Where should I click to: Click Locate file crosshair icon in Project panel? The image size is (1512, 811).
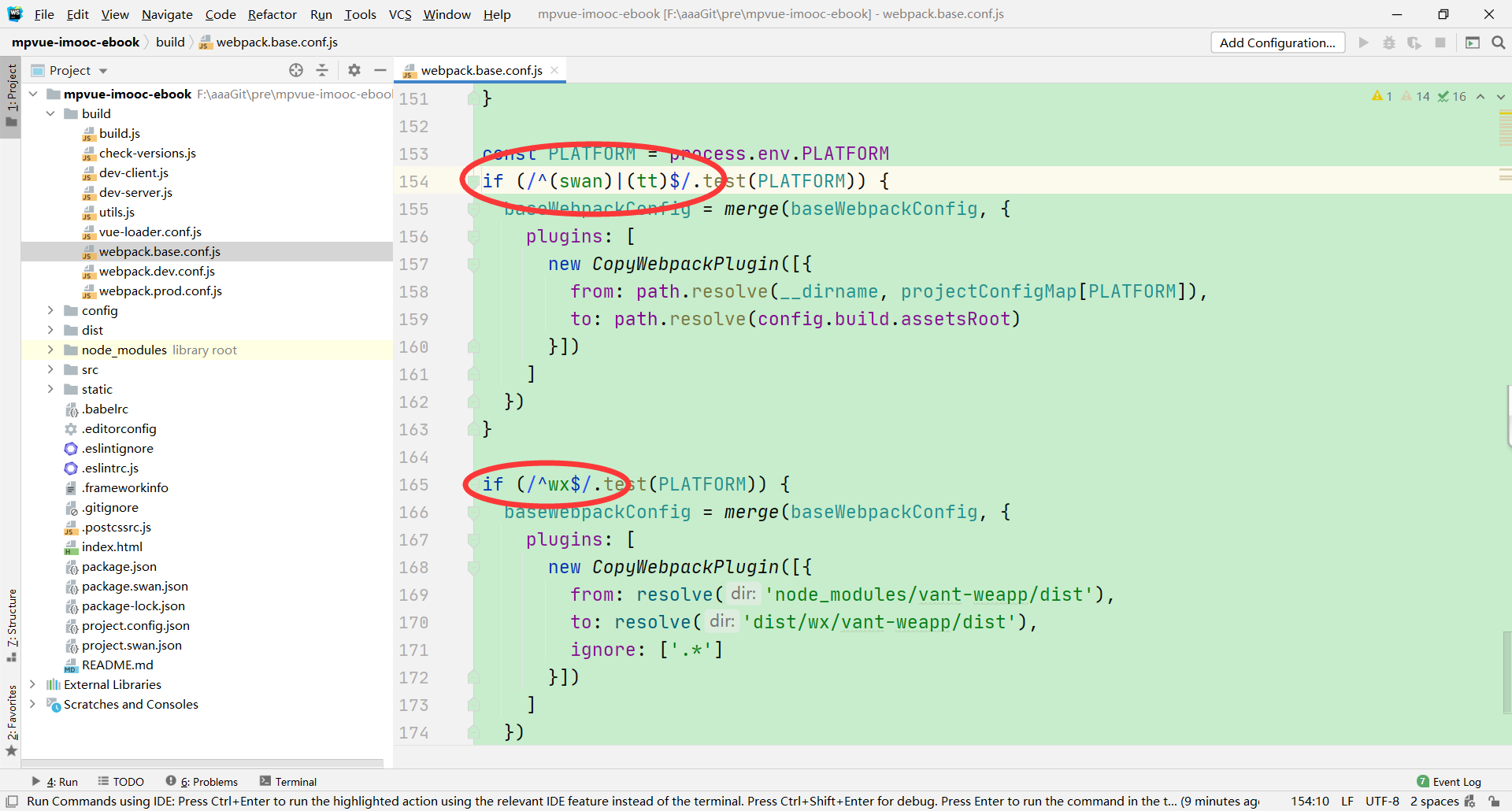pyautogui.click(x=296, y=70)
